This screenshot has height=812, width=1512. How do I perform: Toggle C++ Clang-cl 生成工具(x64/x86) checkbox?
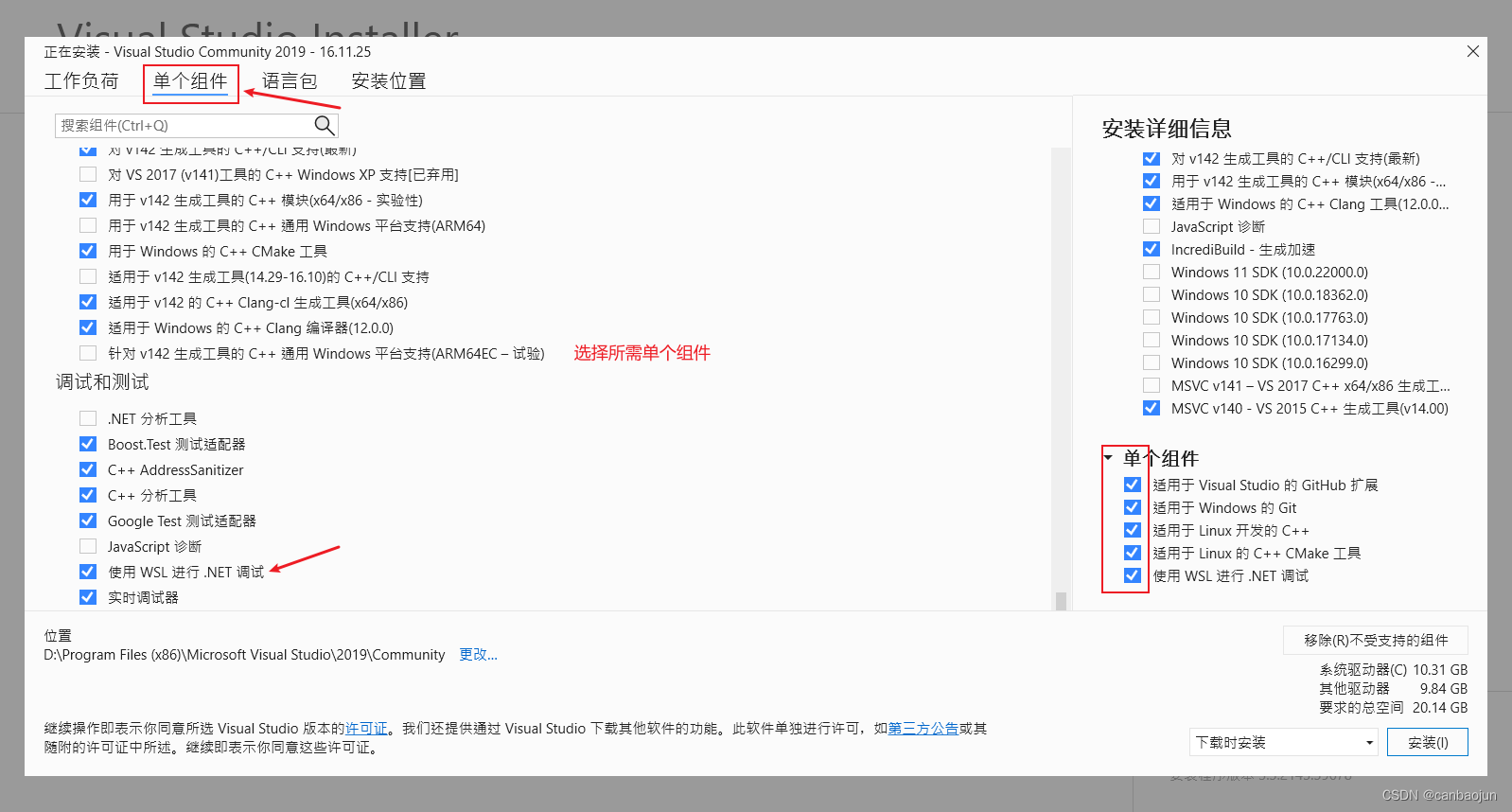pos(88,302)
